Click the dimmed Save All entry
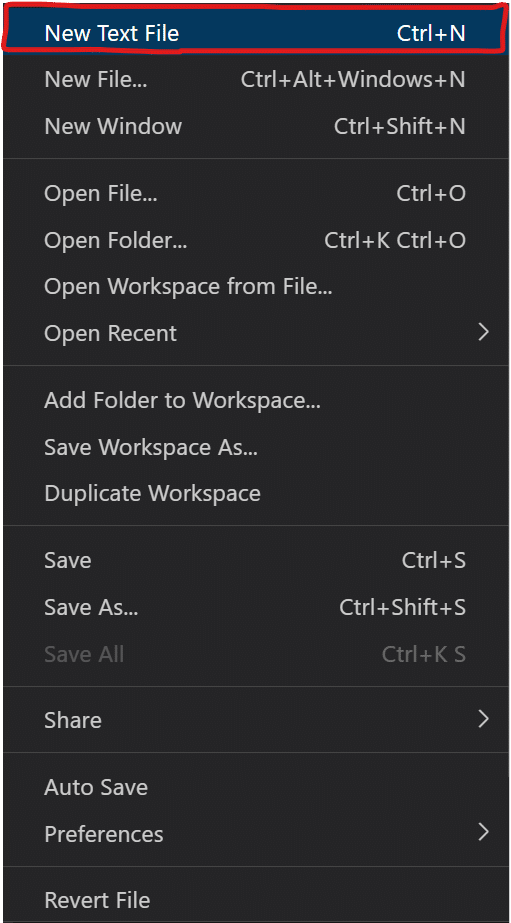 click(255, 655)
